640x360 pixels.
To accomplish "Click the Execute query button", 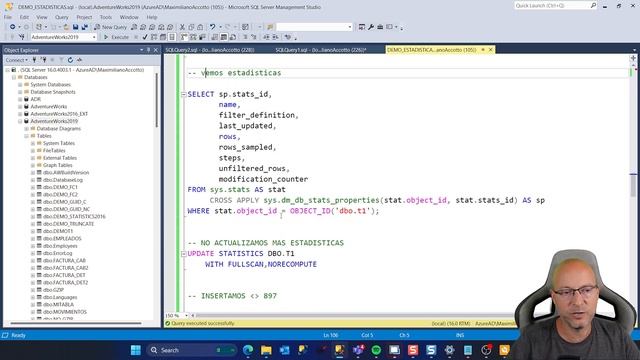I will click(x=116, y=37).
